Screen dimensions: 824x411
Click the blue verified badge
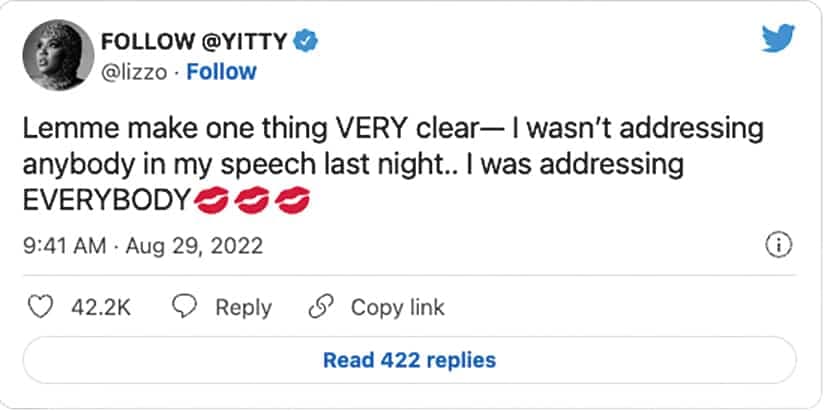point(311,40)
